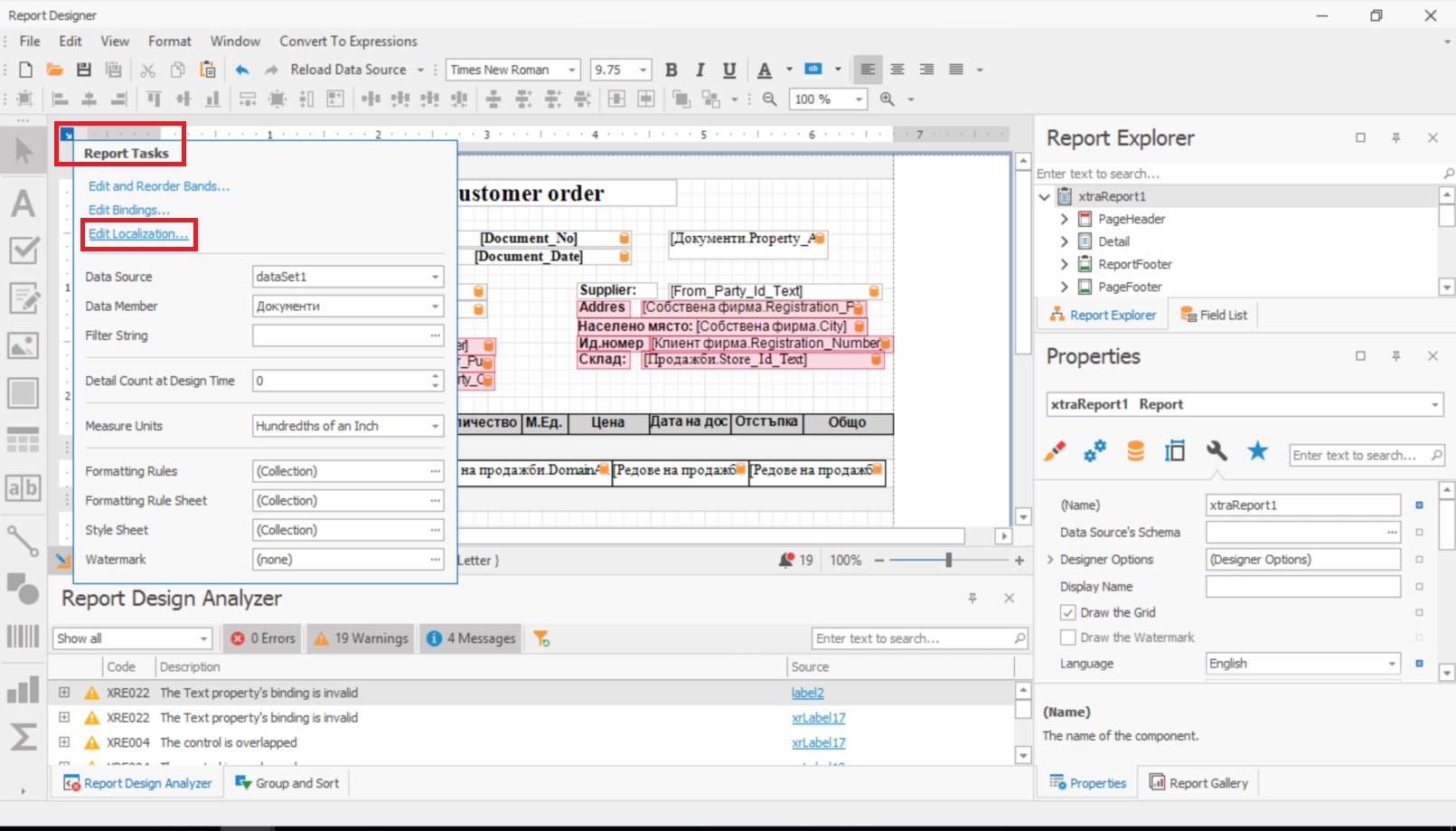1456x831 pixels.
Task: Open the Data database properties icon
Action: pos(1135,451)
